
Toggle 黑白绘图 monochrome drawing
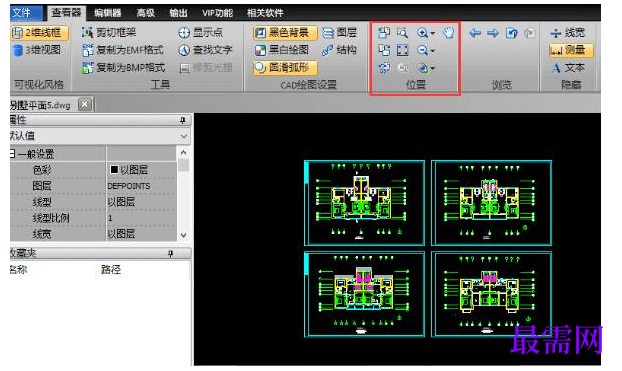[282, 50]
